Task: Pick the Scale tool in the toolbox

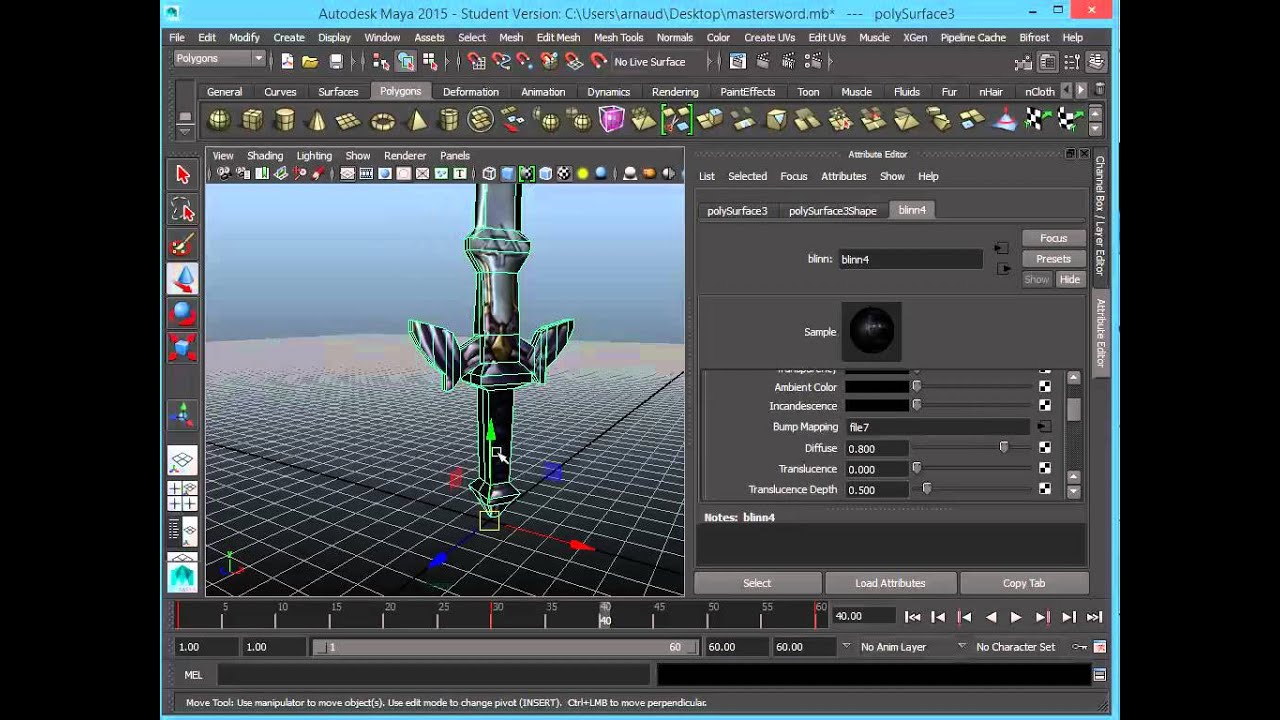Action: click(182, 348)
